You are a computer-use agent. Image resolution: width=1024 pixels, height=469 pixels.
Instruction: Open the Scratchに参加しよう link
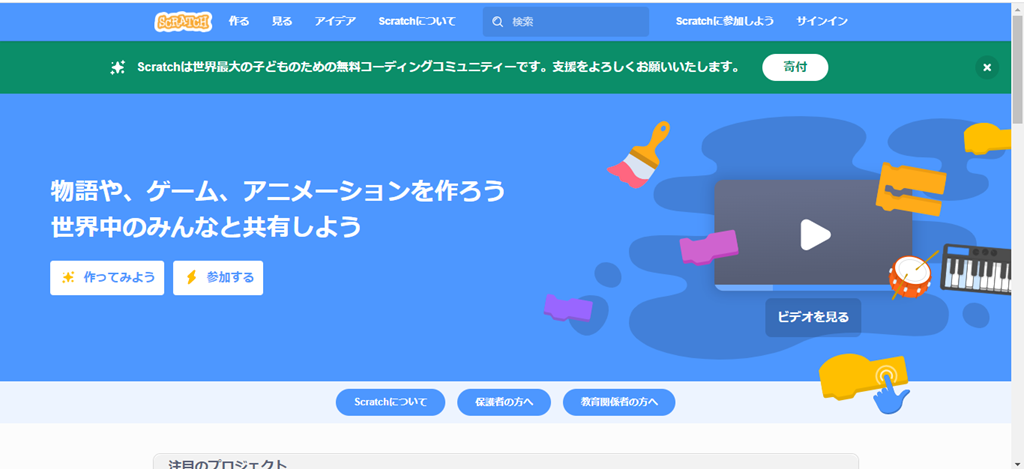tap(725, 22)
